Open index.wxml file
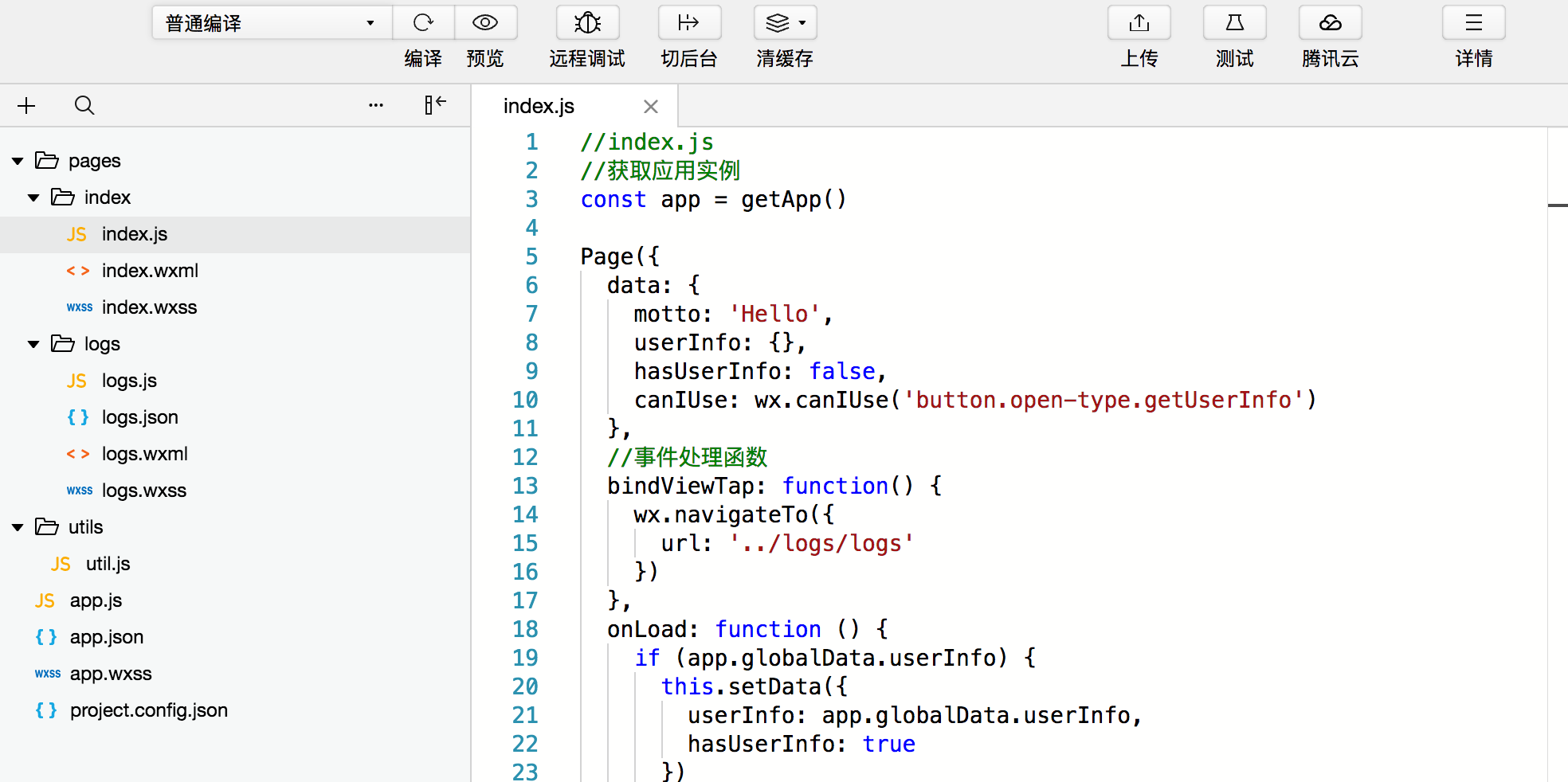This screenshot has height=782, width=1568. coord(150,271)
